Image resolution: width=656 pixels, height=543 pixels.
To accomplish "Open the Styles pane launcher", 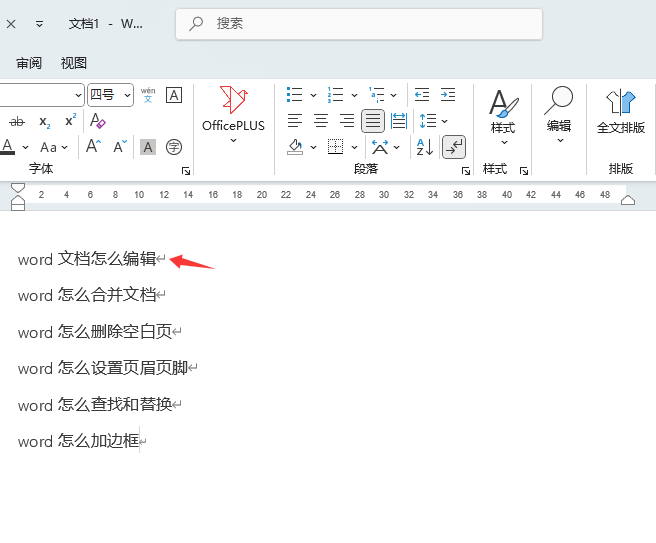I will click(x=524, y=171).
